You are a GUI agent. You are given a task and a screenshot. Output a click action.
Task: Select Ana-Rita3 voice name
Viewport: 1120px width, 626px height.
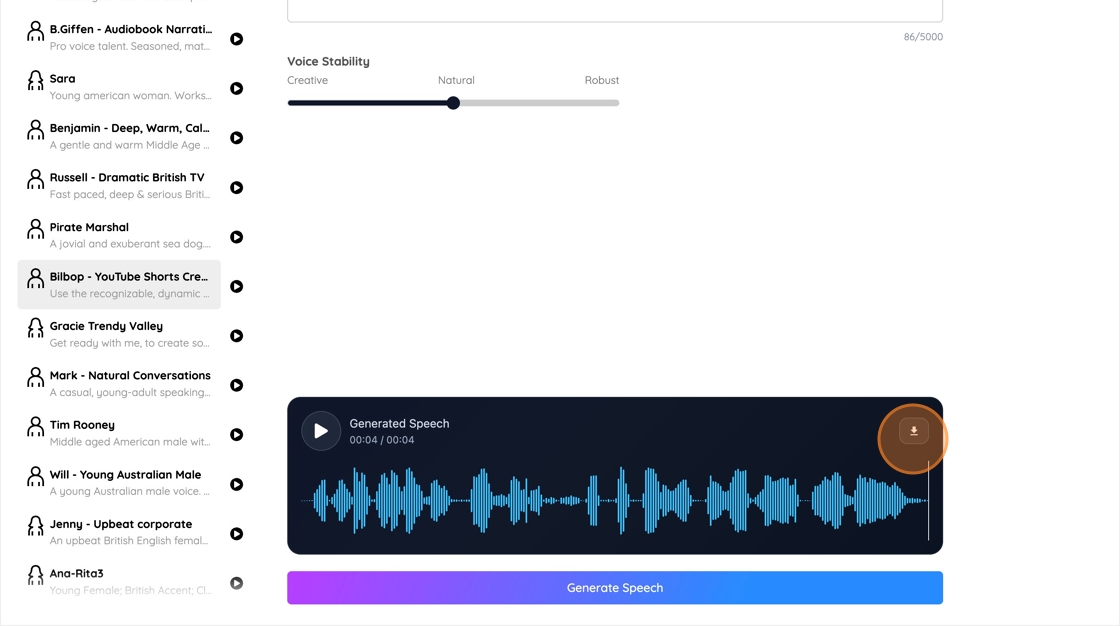76,573
